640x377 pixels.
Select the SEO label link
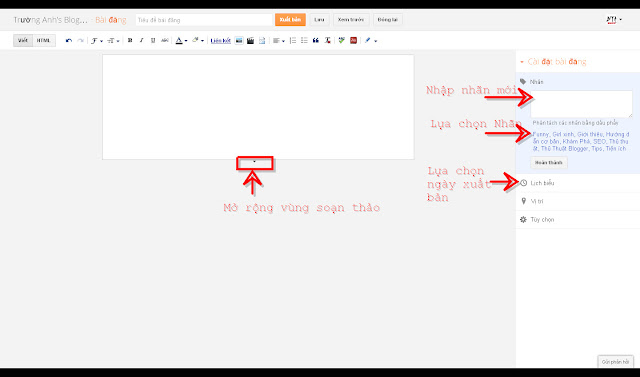[599, 142]
